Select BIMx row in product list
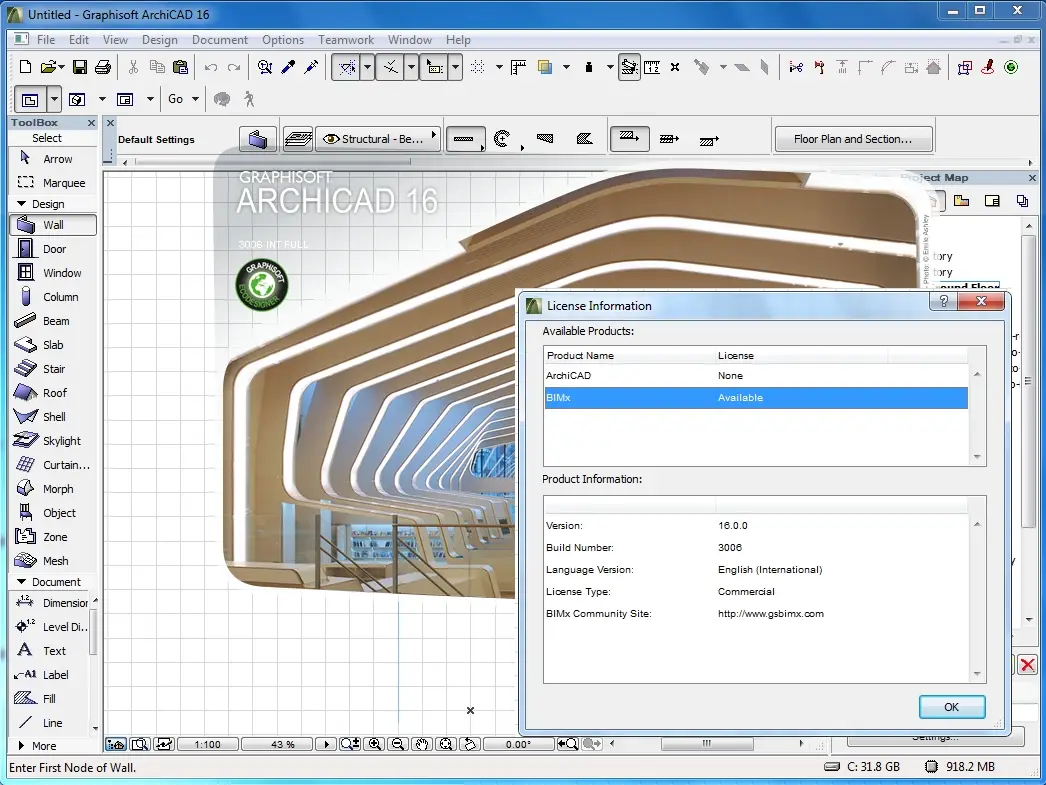1046x785 pixels. point(756,398)
